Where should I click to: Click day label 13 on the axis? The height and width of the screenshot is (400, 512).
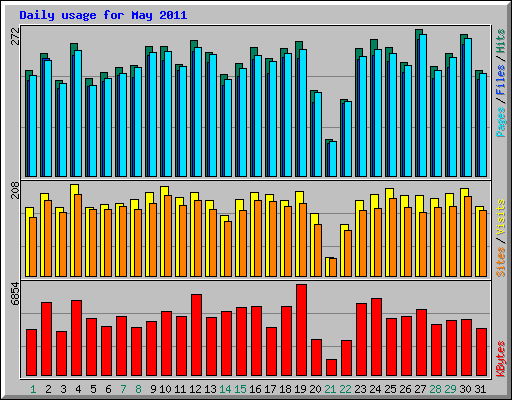[210, 389]
